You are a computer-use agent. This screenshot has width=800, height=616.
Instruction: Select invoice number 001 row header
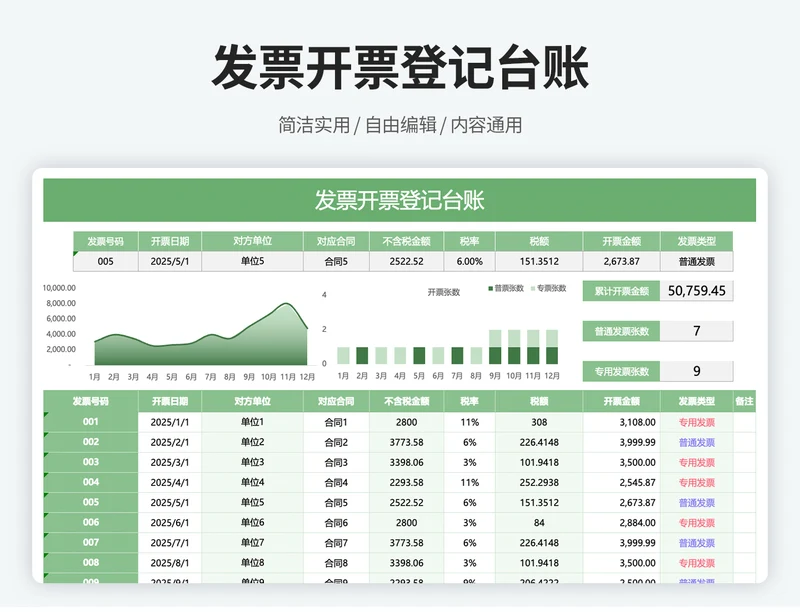click(91, 422)
